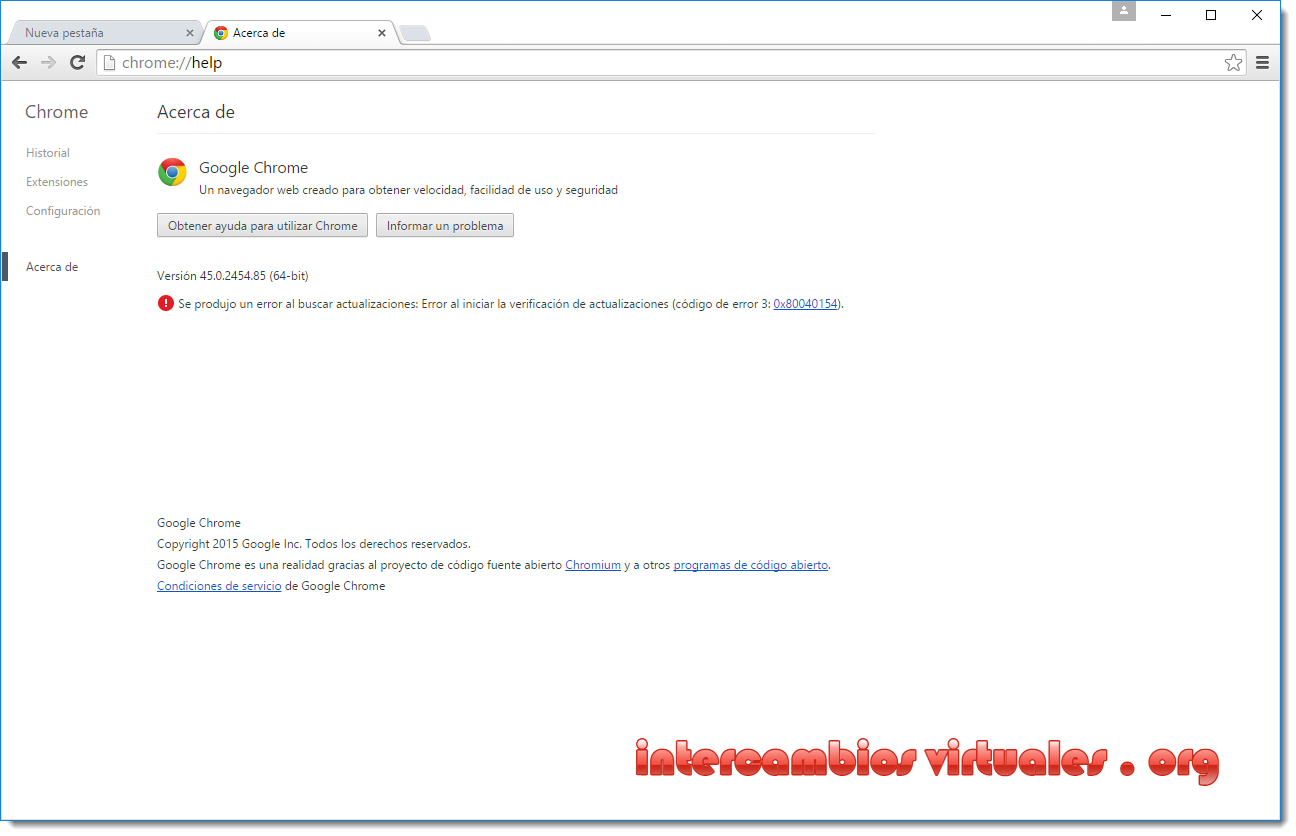Open the Chromium link
This screenshot has height=836, width=1296.
593,565
